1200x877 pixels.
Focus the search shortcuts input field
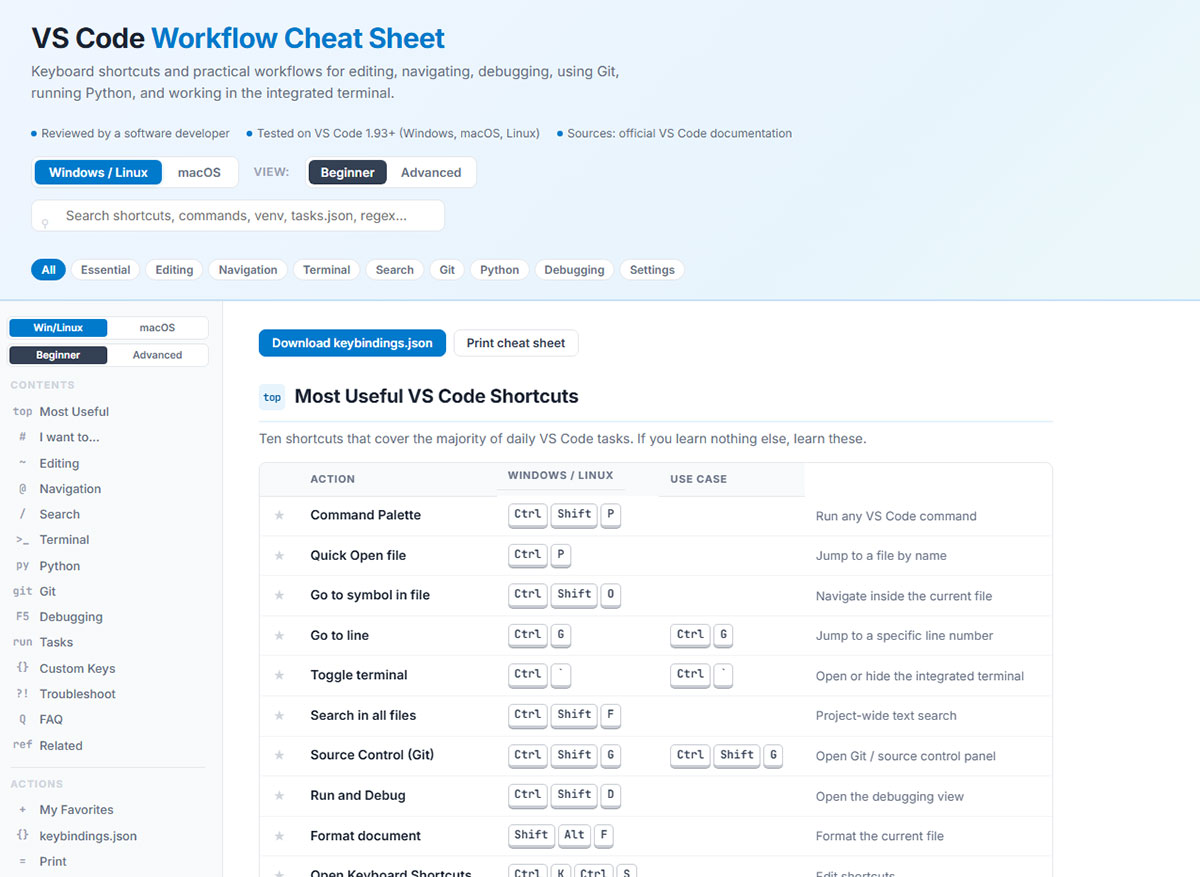(x=238, y=216)
